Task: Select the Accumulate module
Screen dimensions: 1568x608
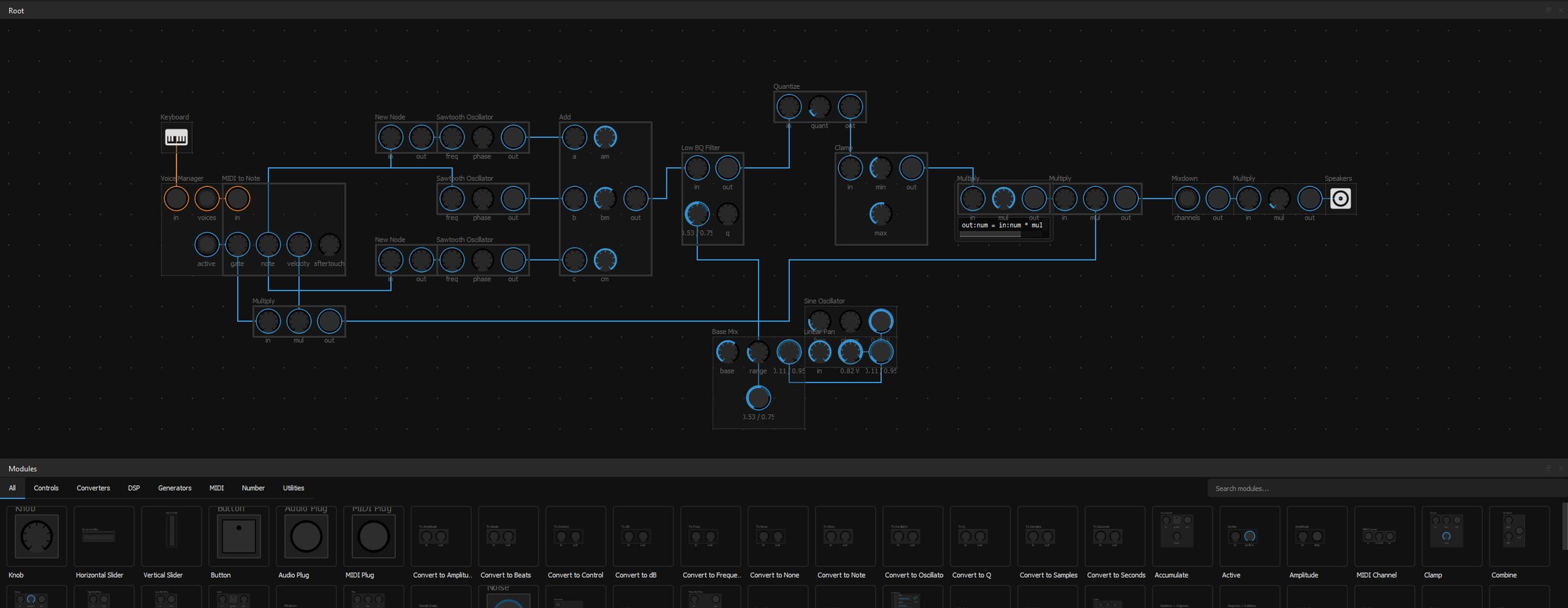Action: pos(1182,536)
